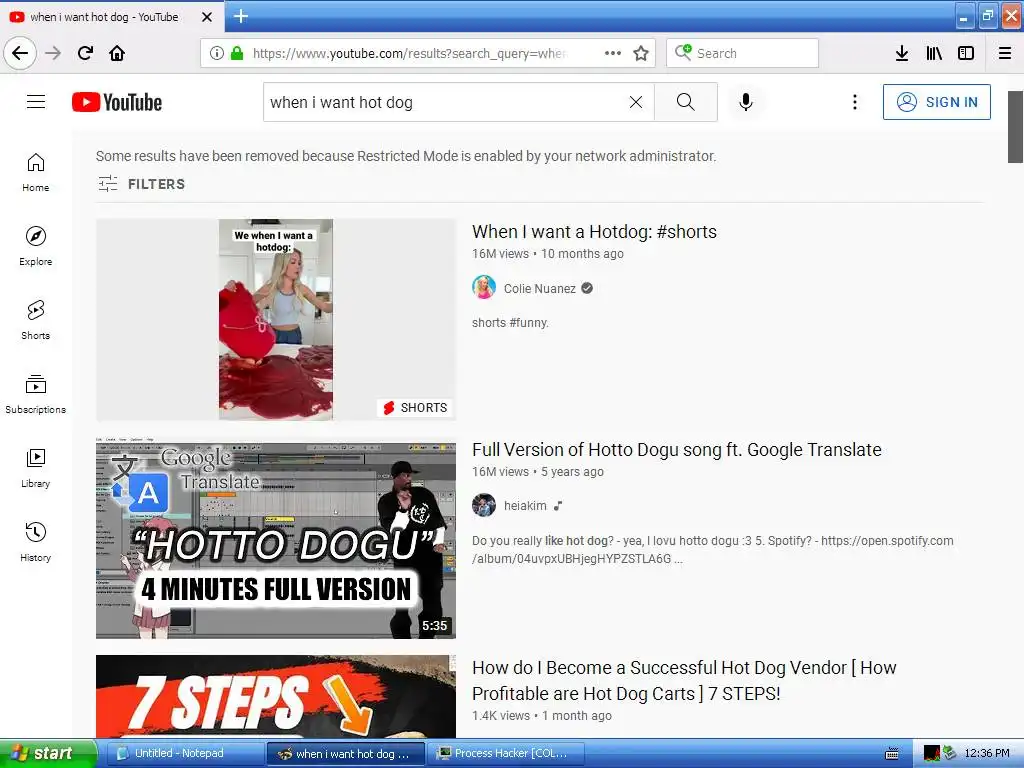Open the Firefox hamburger menu
The image size is (1024, 768).
[x=1005, y=53]
